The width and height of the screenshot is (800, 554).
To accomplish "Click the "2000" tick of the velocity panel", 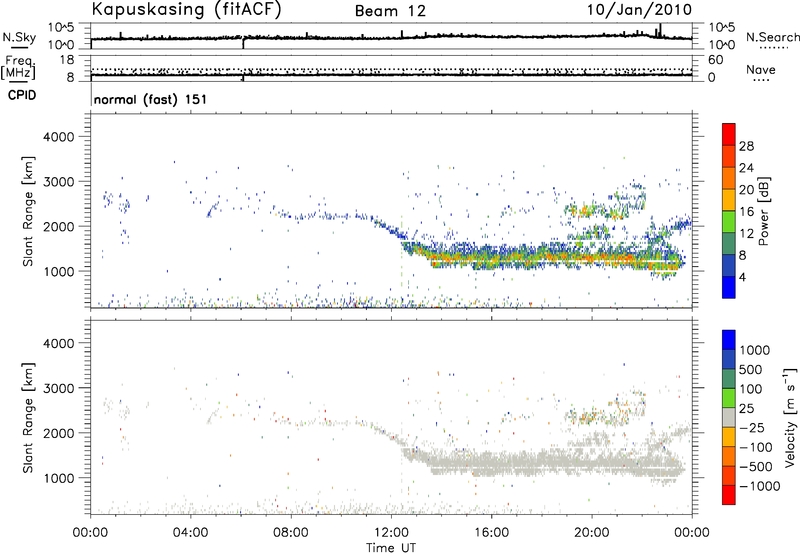I will [x=59, y=433].
